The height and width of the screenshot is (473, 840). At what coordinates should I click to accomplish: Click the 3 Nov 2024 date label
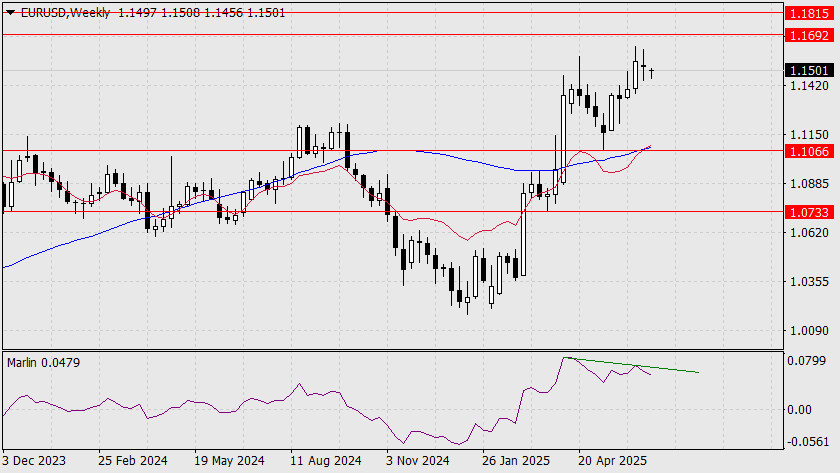click(417, 461)
